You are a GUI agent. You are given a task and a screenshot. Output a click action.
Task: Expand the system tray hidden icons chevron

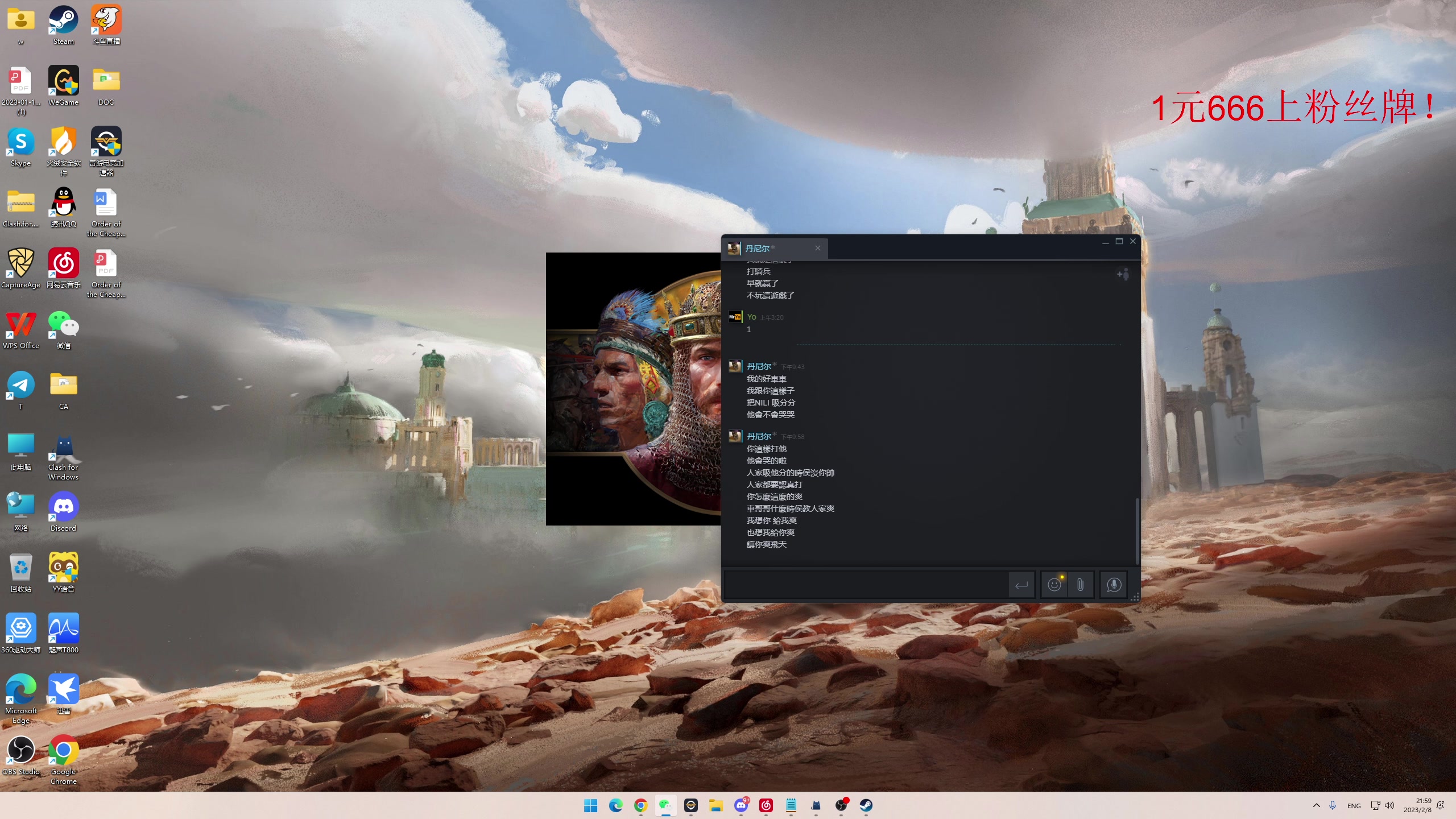[1316, 805]
